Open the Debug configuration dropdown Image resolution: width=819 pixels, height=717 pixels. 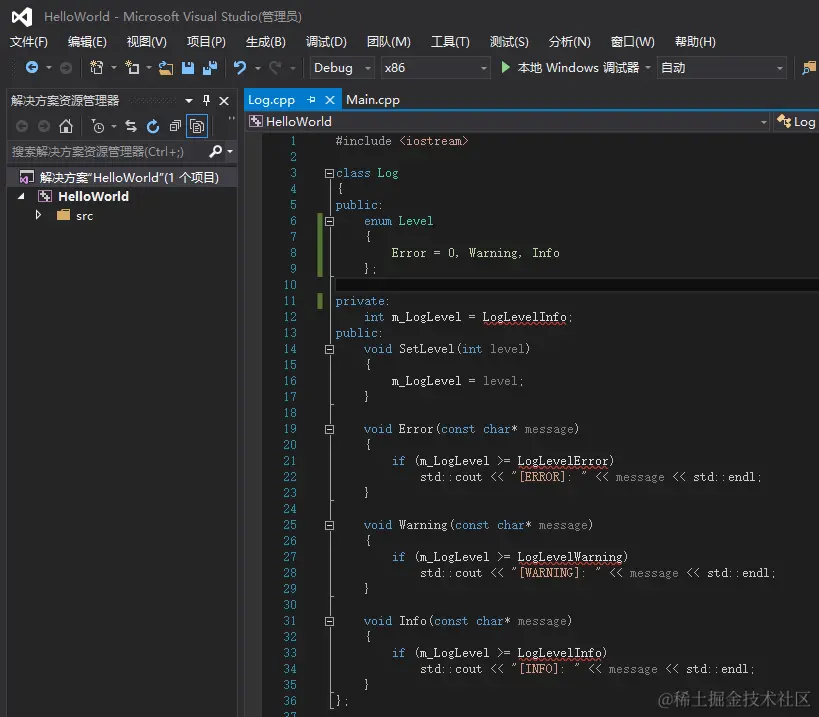[341, 68]
